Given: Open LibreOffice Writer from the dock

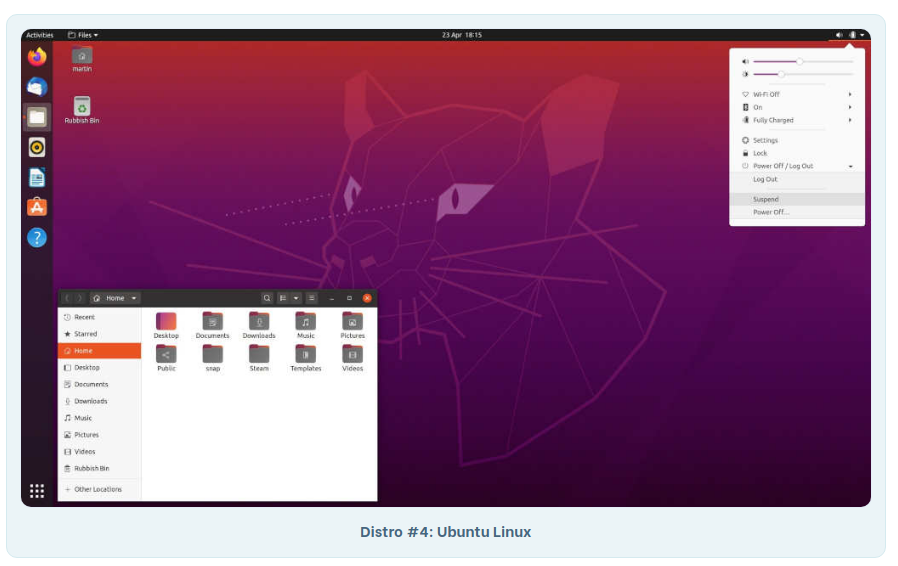Looking at the screenshot, I should click(x=37, y=178).
